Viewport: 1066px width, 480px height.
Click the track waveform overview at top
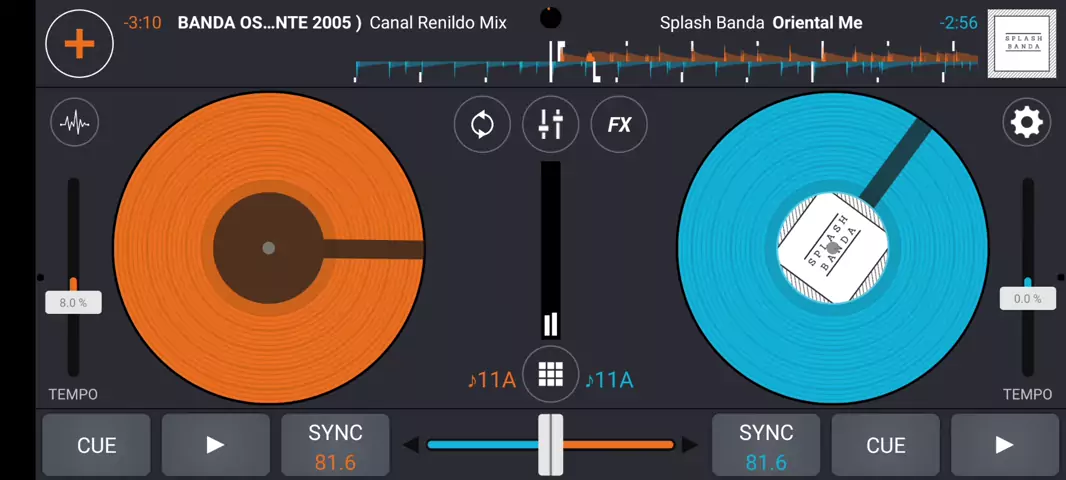(666, 62)
